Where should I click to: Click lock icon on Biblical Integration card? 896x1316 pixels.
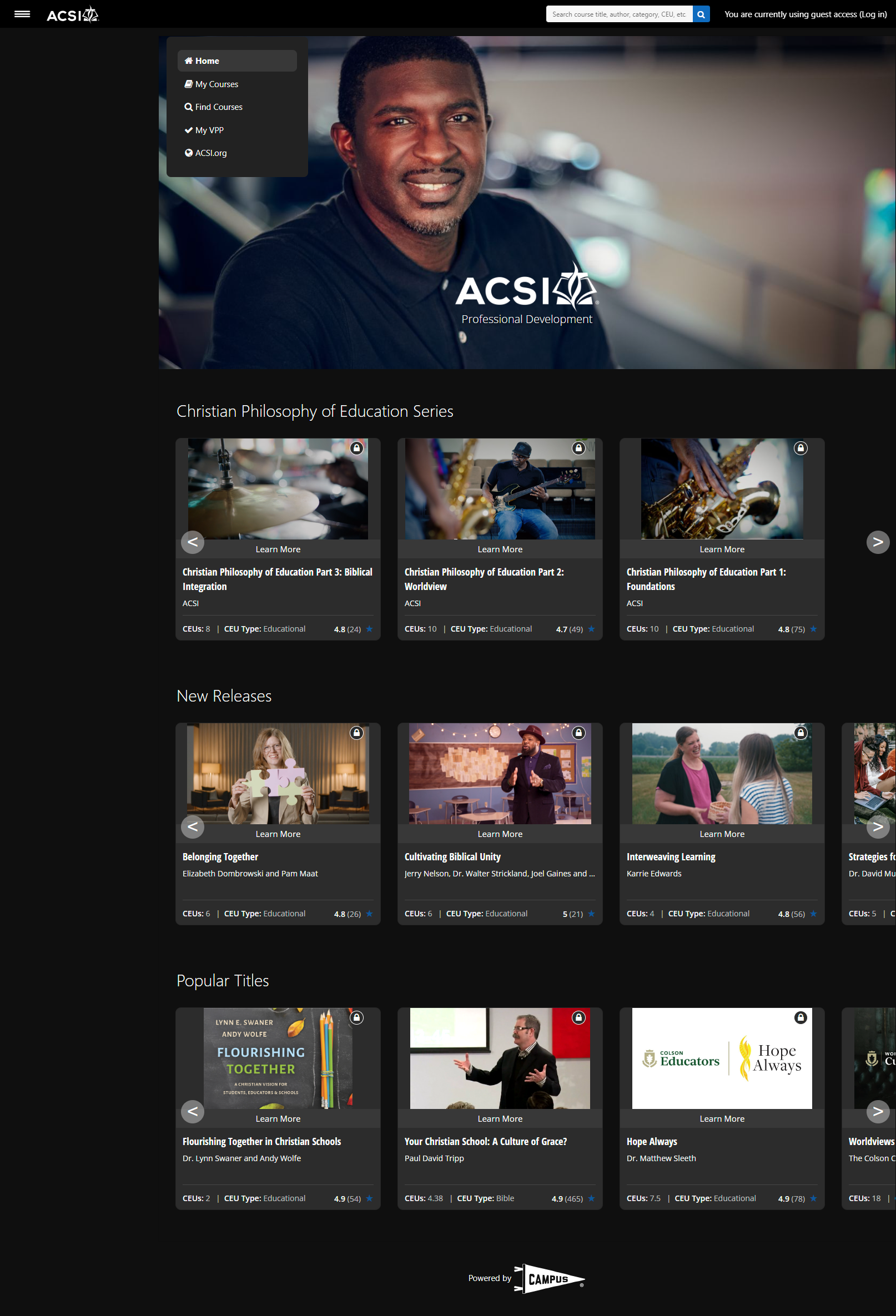356,448
